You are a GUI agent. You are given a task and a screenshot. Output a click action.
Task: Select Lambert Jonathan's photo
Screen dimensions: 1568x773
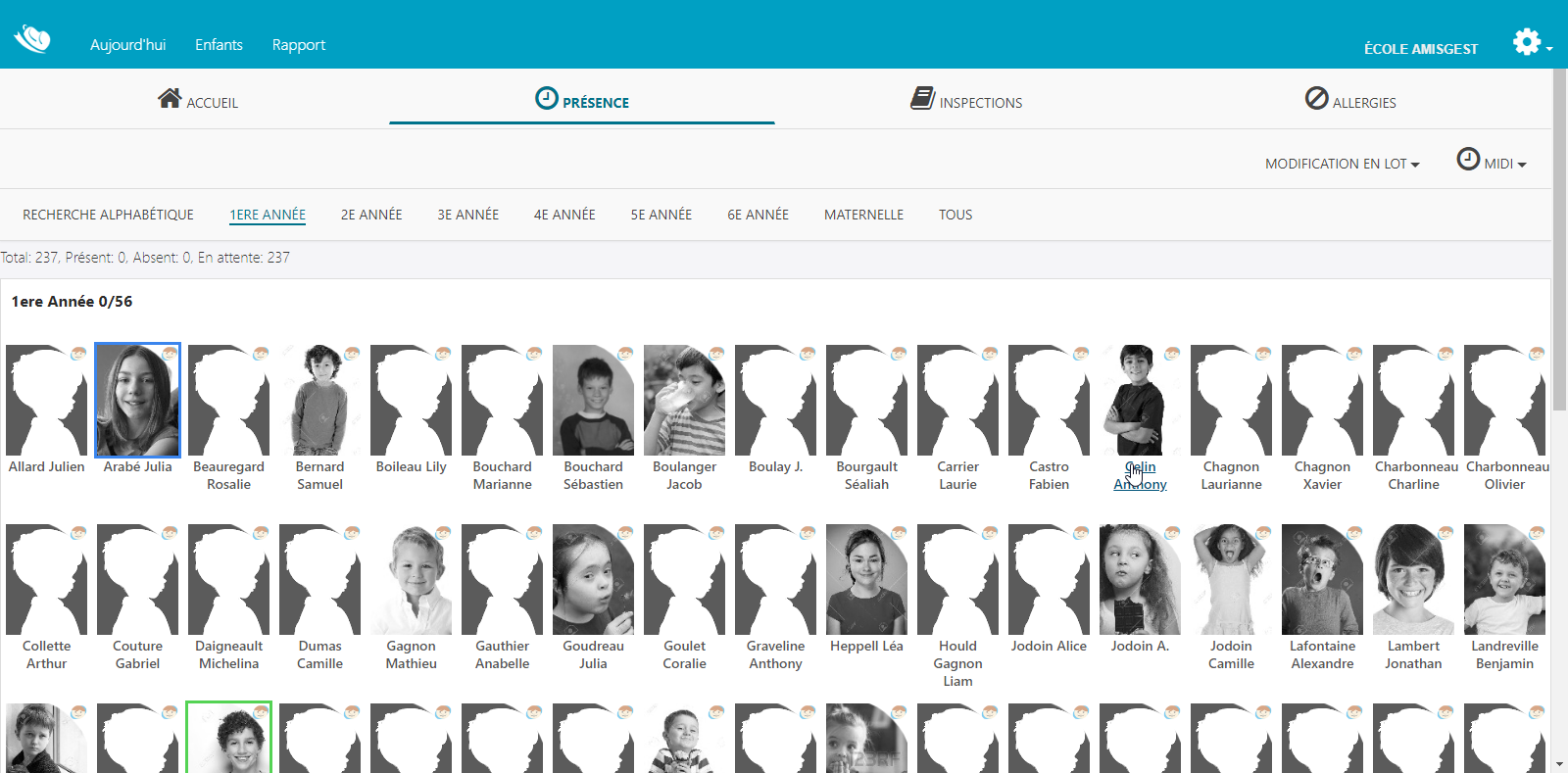1413,579
